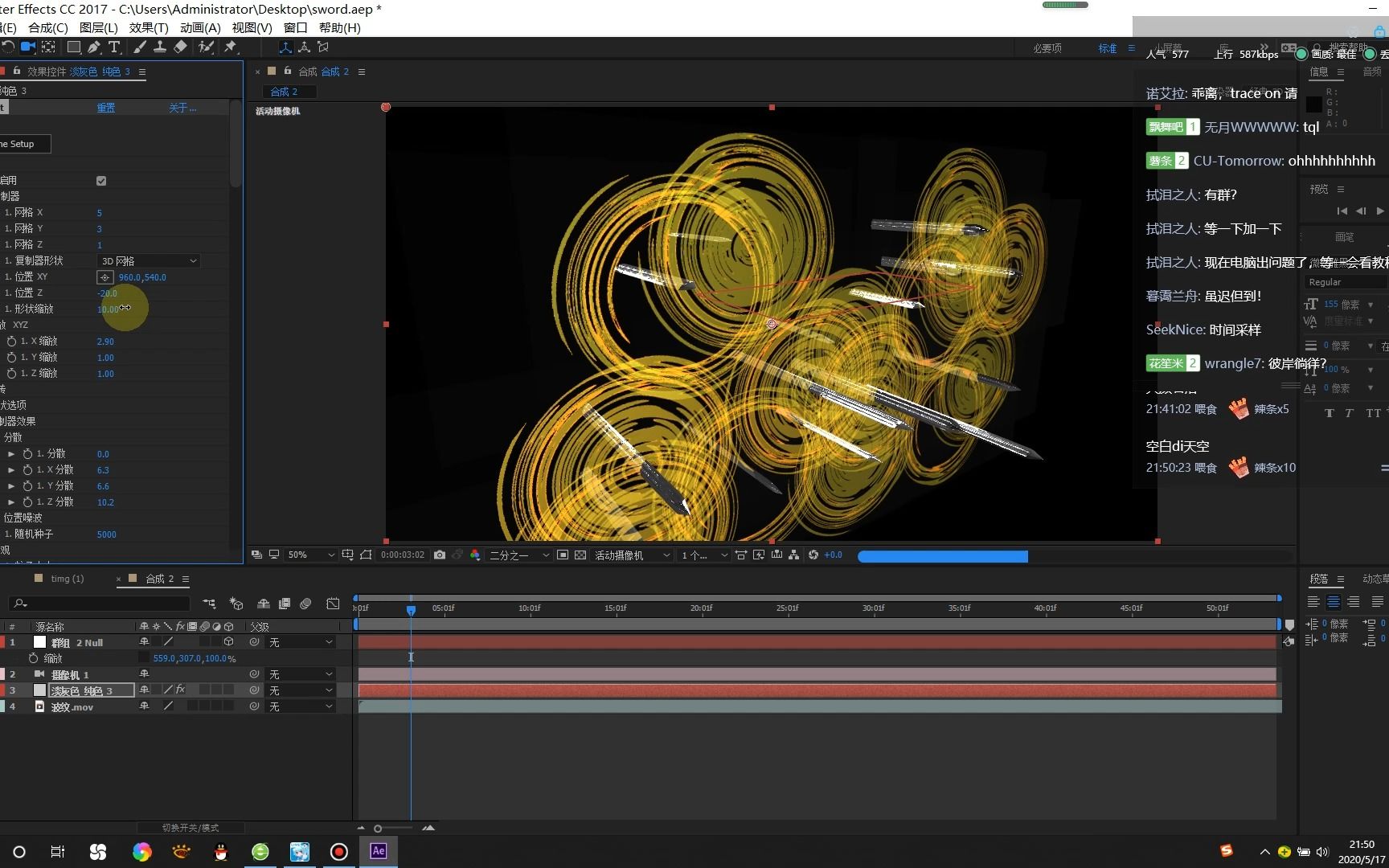The image size is (1389, 868).
Task: Click the Draft 3D timeline icon
Action: pyautogui.click(x=236, y=604)
